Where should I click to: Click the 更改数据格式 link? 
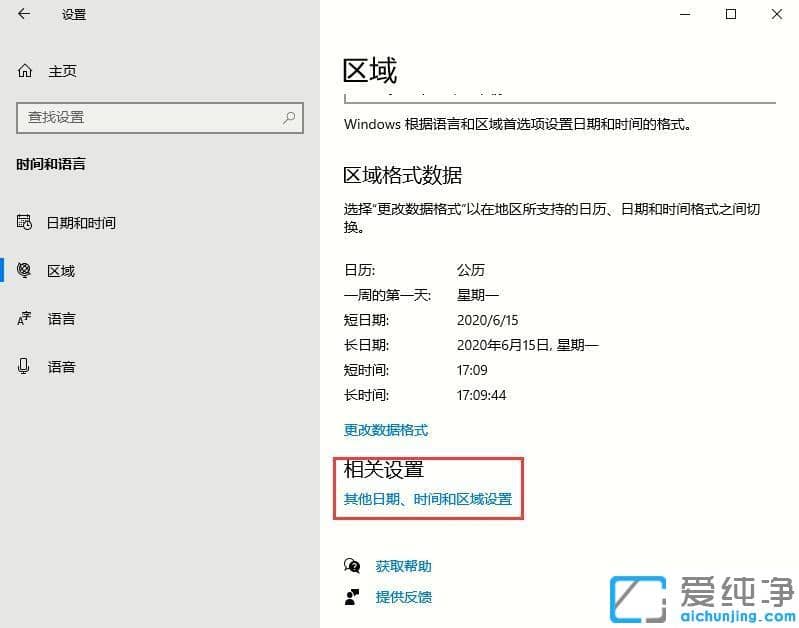tap(386, 430)
